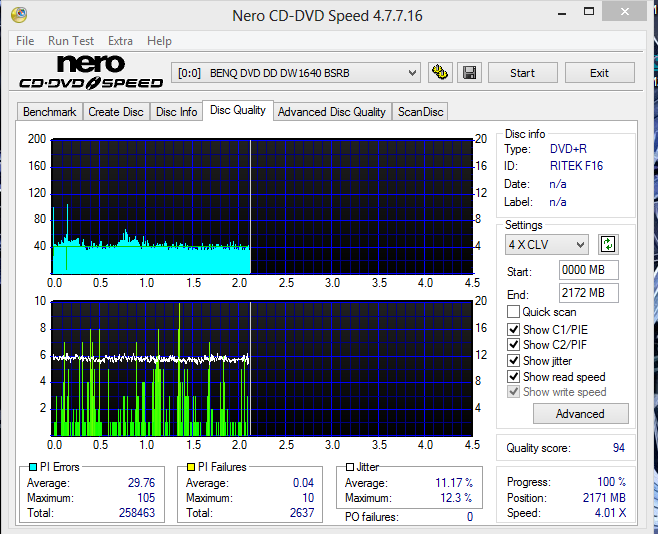Open the Help menu
Image resolution: width=658 pixels, height=534 pixels.
tap(159, 41)
